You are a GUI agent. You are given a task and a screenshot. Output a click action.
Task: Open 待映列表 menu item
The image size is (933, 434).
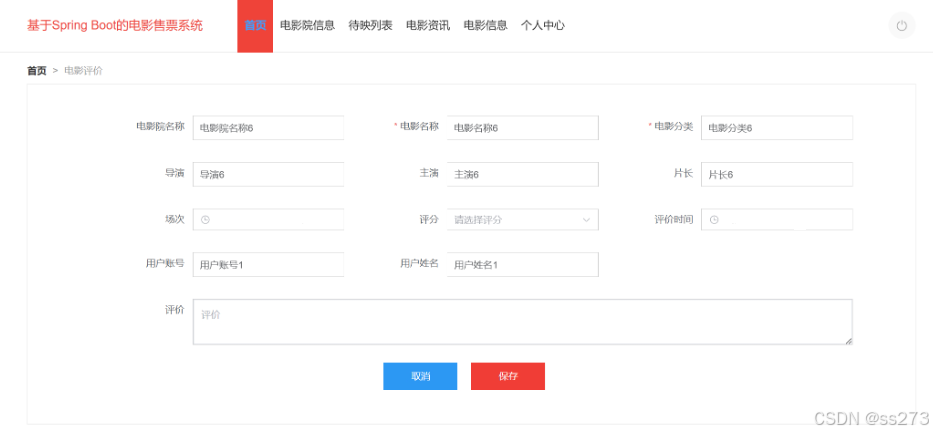pyautogui.click(x=370, y=26)
